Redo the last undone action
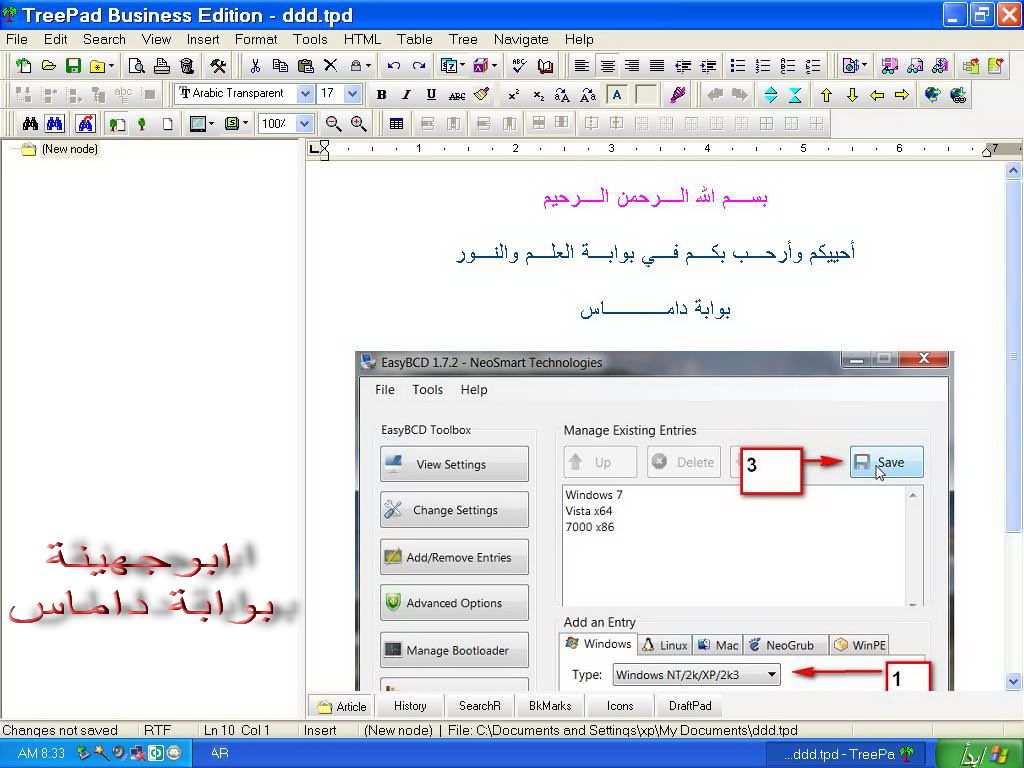This screenshot has width=1024, height=768. coord(419,65)
